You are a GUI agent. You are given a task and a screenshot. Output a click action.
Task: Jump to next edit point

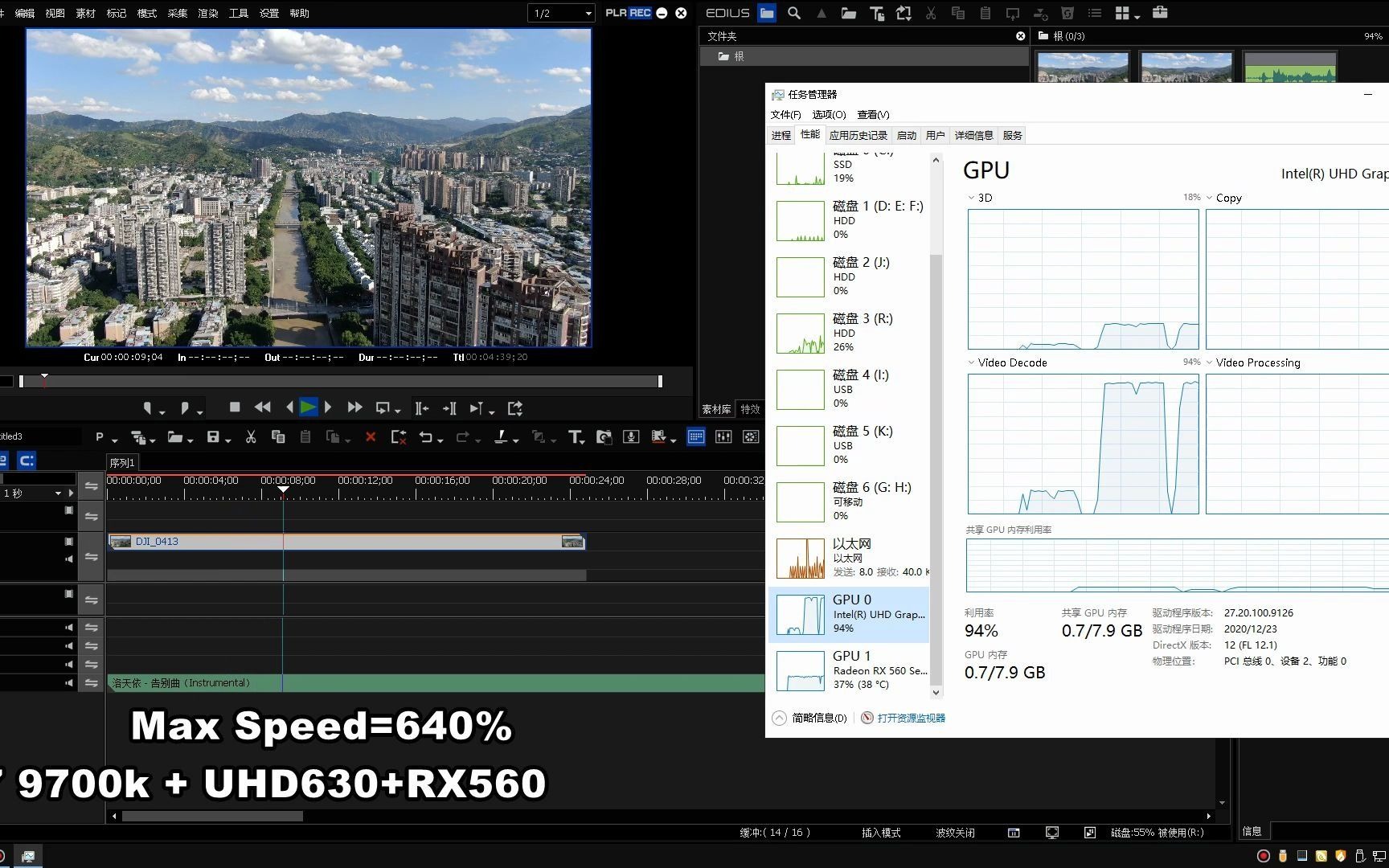point(449,408)
